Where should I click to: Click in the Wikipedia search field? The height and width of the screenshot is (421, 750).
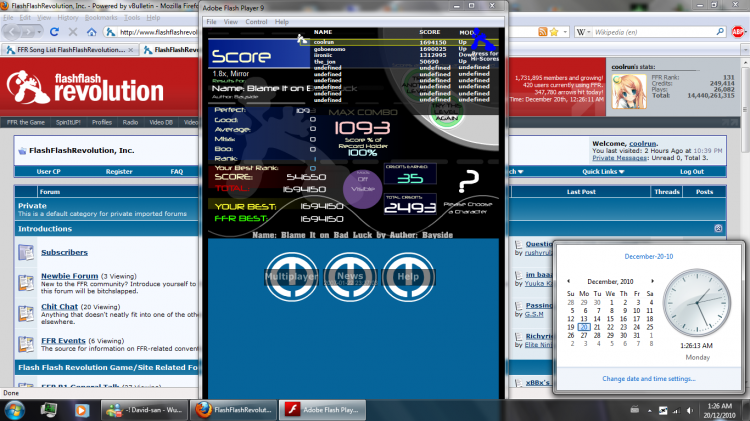(x=654, y=32)
